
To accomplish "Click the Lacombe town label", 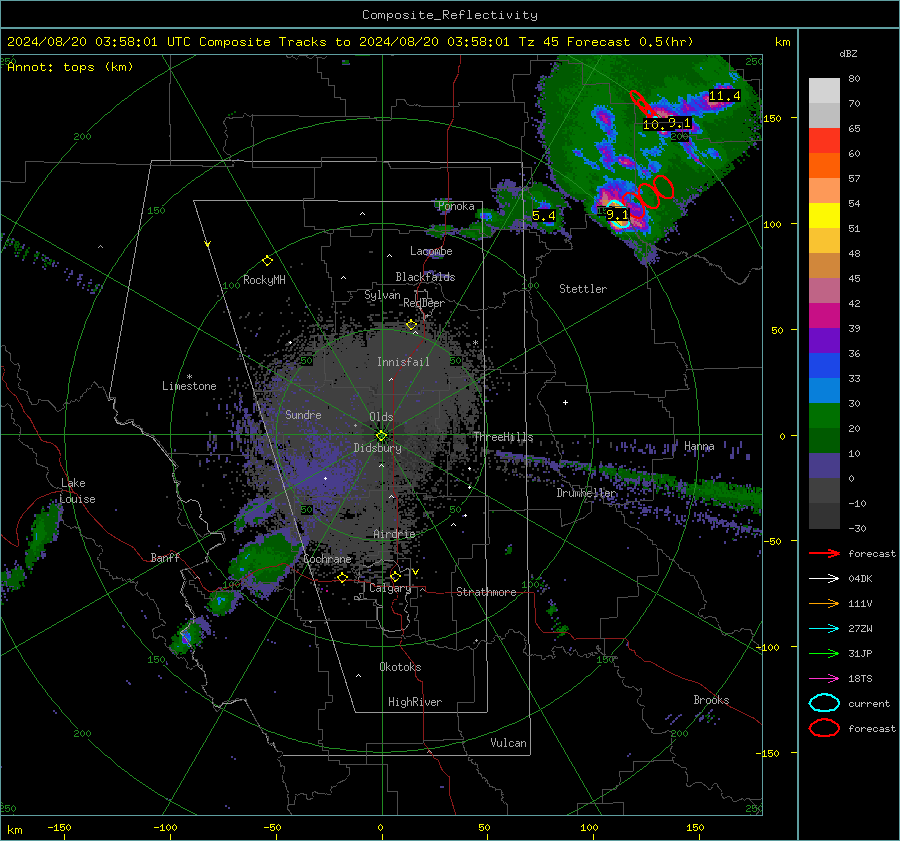I will [x=431, y=251].
